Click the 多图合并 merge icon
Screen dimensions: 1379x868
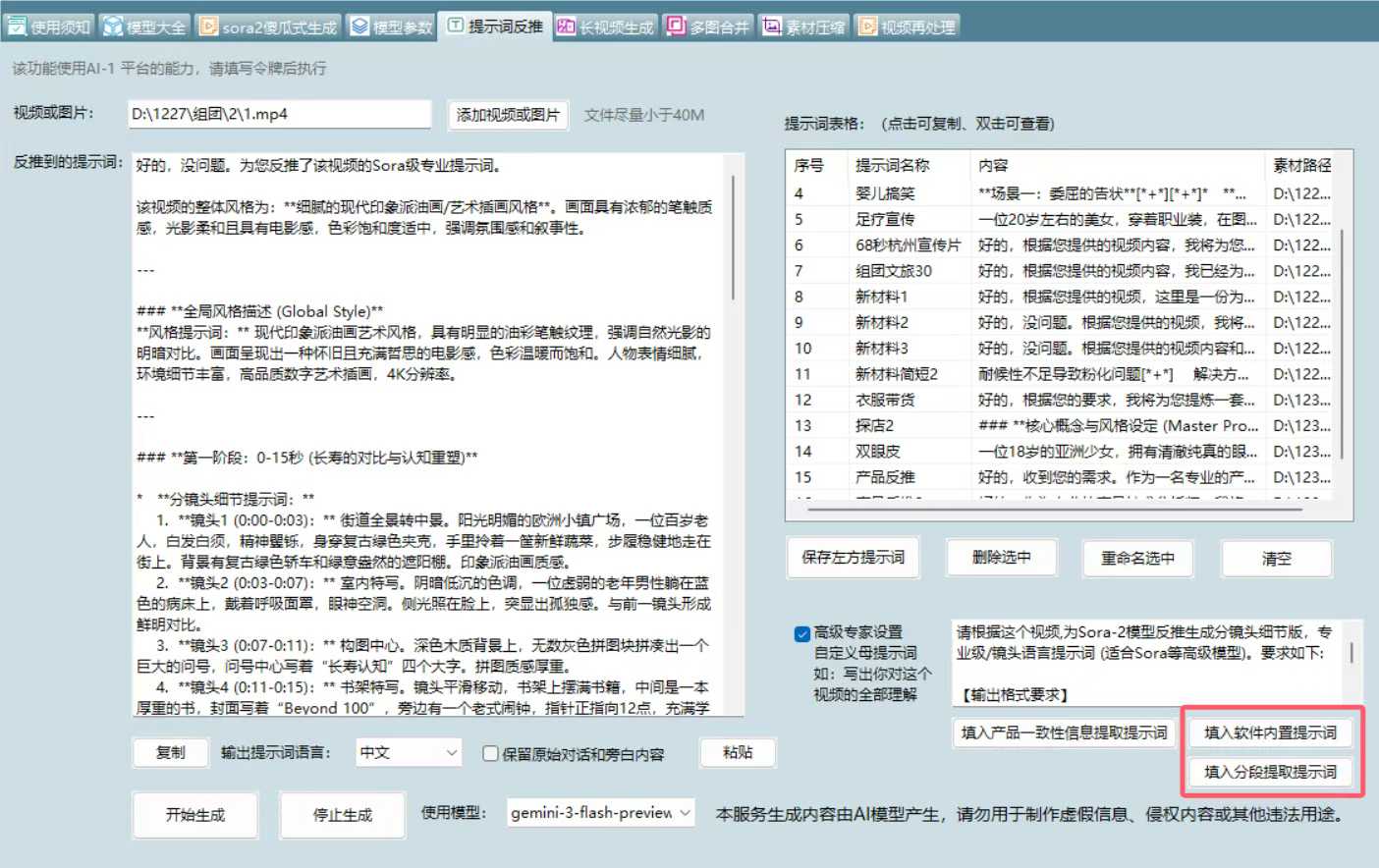click(674, 26)
